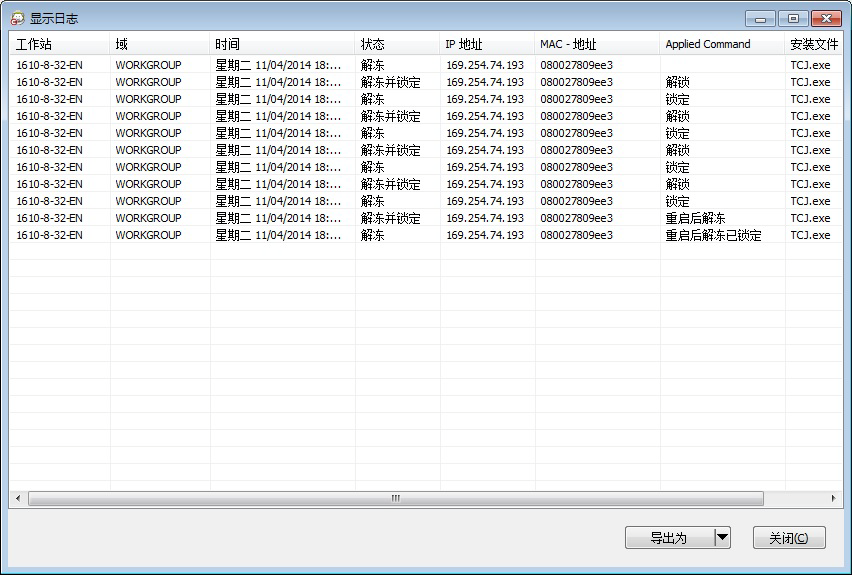Screen dimensions: 852x575
Task: Click the scrollbar right arrow
Action: coord(834,498)
